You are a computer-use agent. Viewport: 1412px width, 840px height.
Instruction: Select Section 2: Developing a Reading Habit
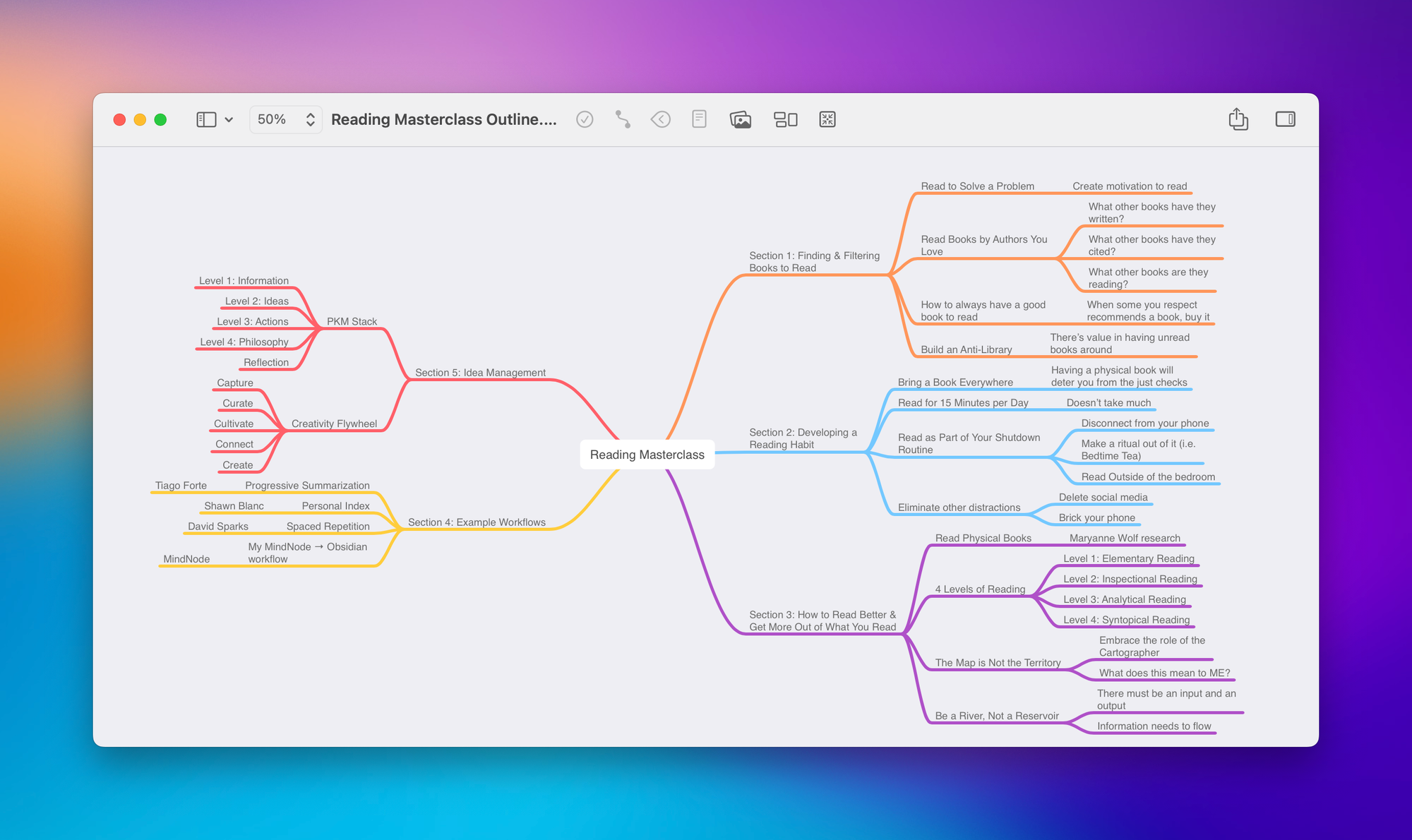(803, 438)
